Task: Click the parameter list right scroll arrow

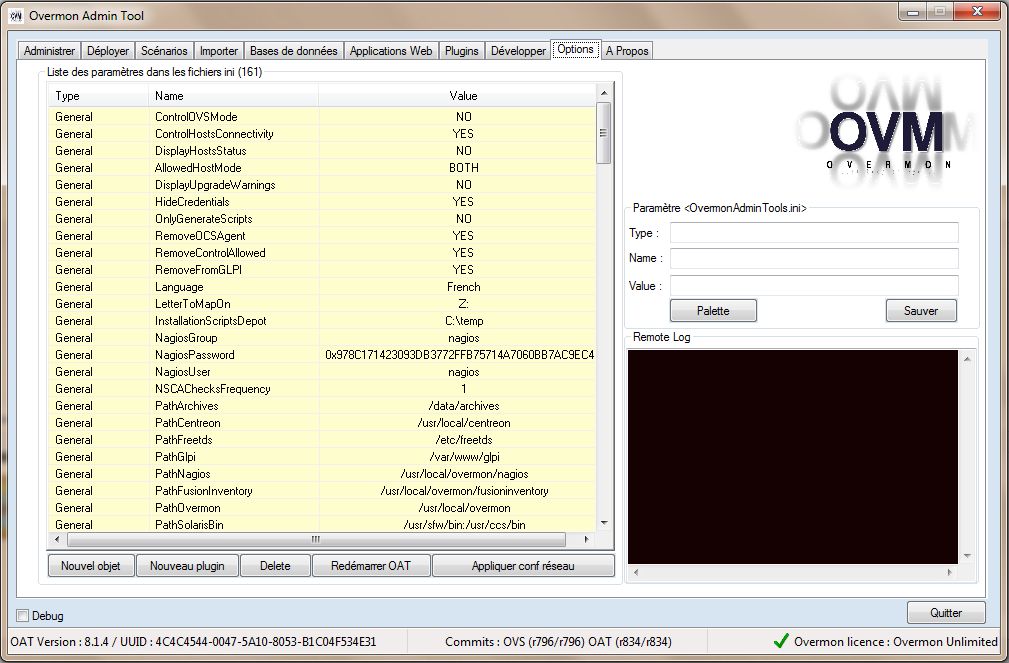Action: (x=586, y=539)
